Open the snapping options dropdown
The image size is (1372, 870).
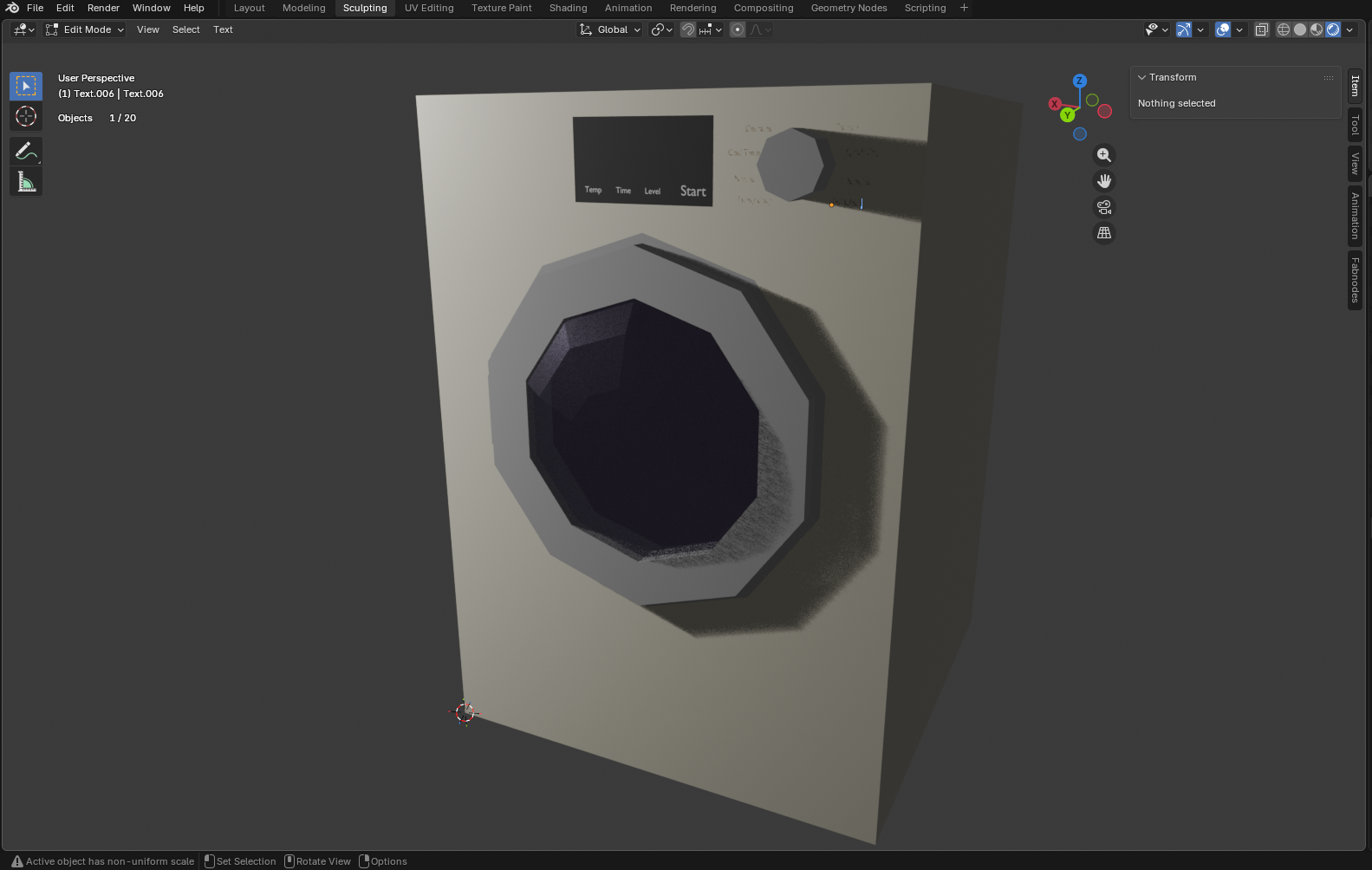712,29
